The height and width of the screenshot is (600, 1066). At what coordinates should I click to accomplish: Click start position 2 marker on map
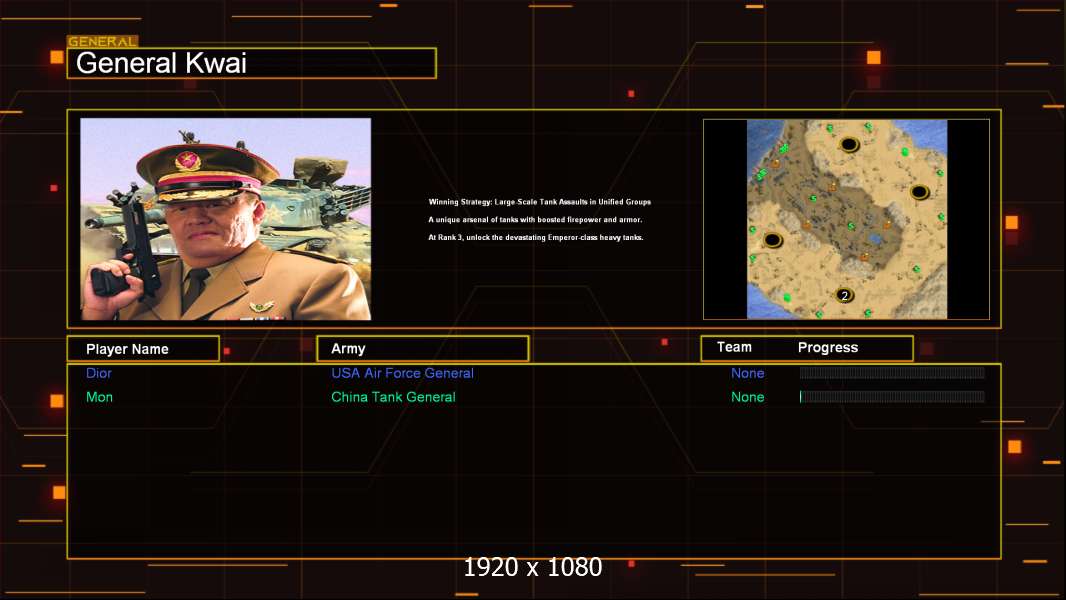844,295
